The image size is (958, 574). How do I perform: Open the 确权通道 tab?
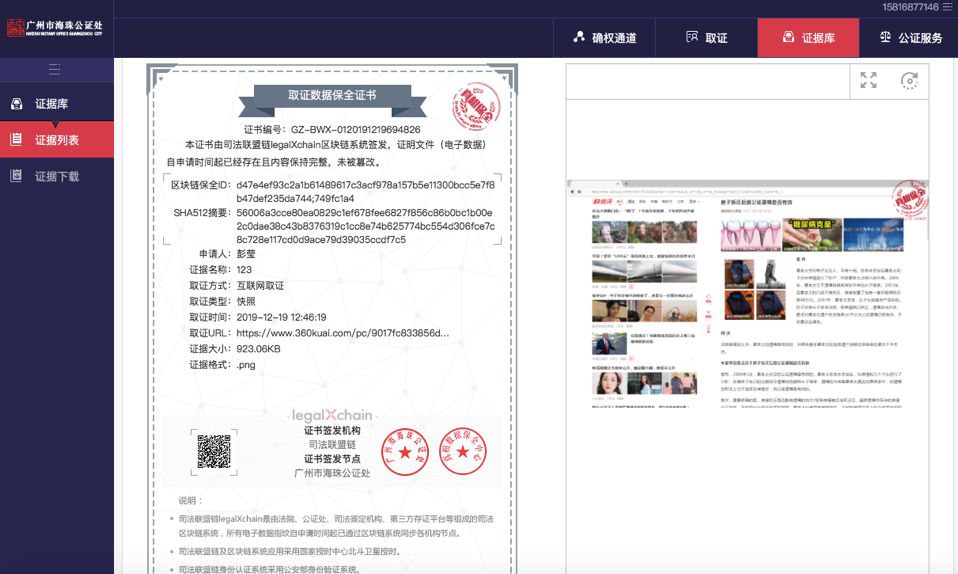click(x=604, y=38)
